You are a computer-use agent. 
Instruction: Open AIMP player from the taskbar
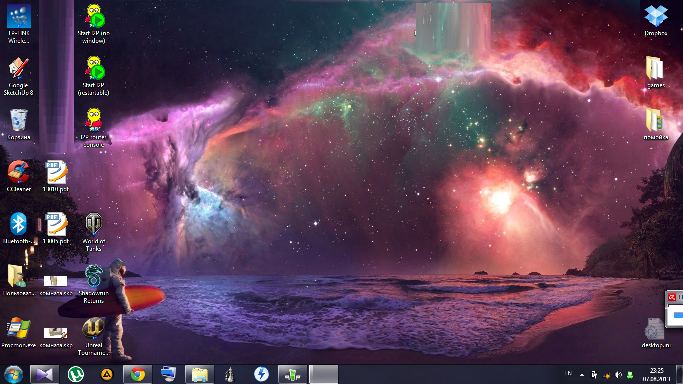(x=107, y=374)
